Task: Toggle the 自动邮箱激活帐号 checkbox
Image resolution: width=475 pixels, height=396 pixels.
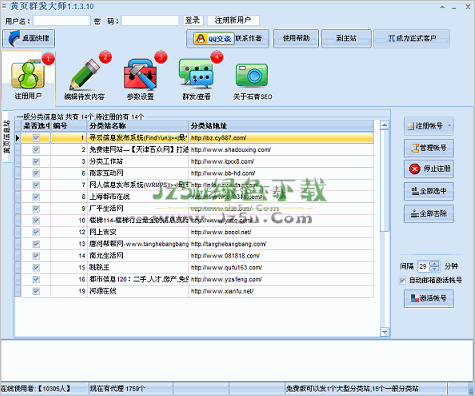Action: coord(403,281)
